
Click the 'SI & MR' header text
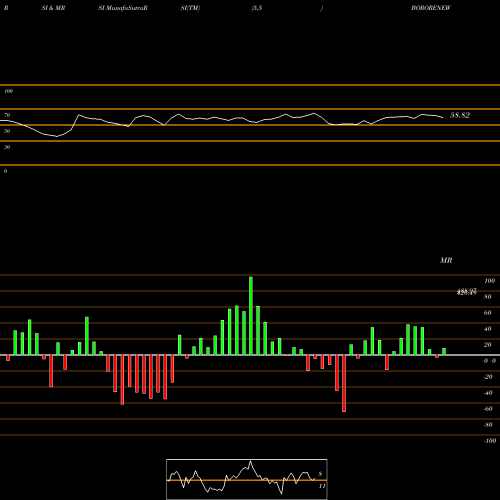[53, 8]
